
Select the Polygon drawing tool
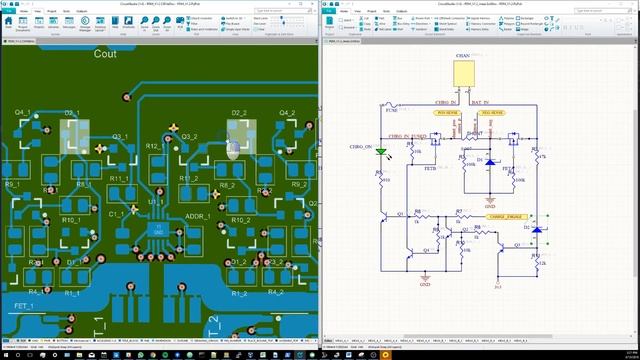coord(506,24)
